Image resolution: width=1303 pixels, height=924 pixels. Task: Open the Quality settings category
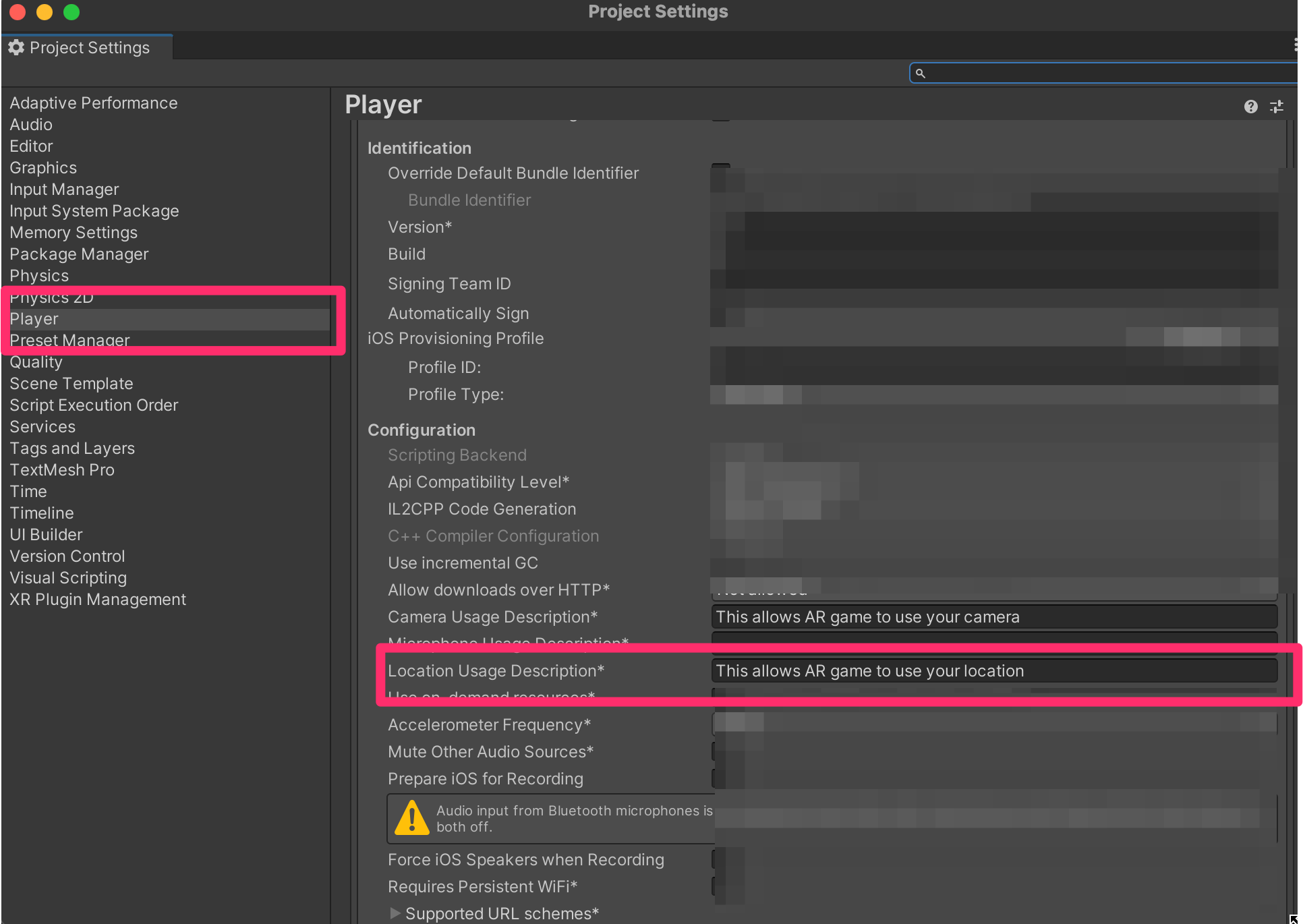36,362
